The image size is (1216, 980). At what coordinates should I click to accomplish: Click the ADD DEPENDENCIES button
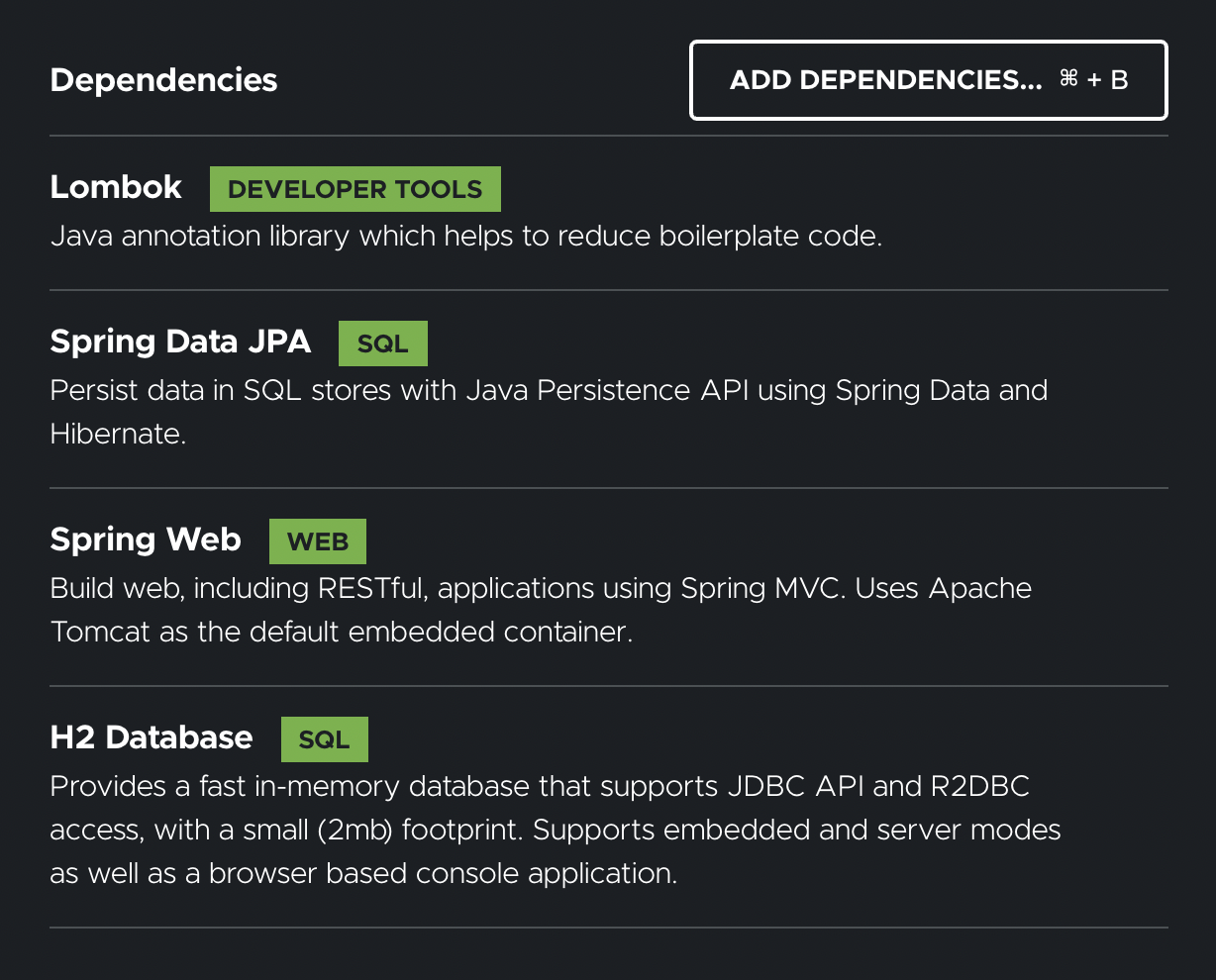(x=928, y=80)
